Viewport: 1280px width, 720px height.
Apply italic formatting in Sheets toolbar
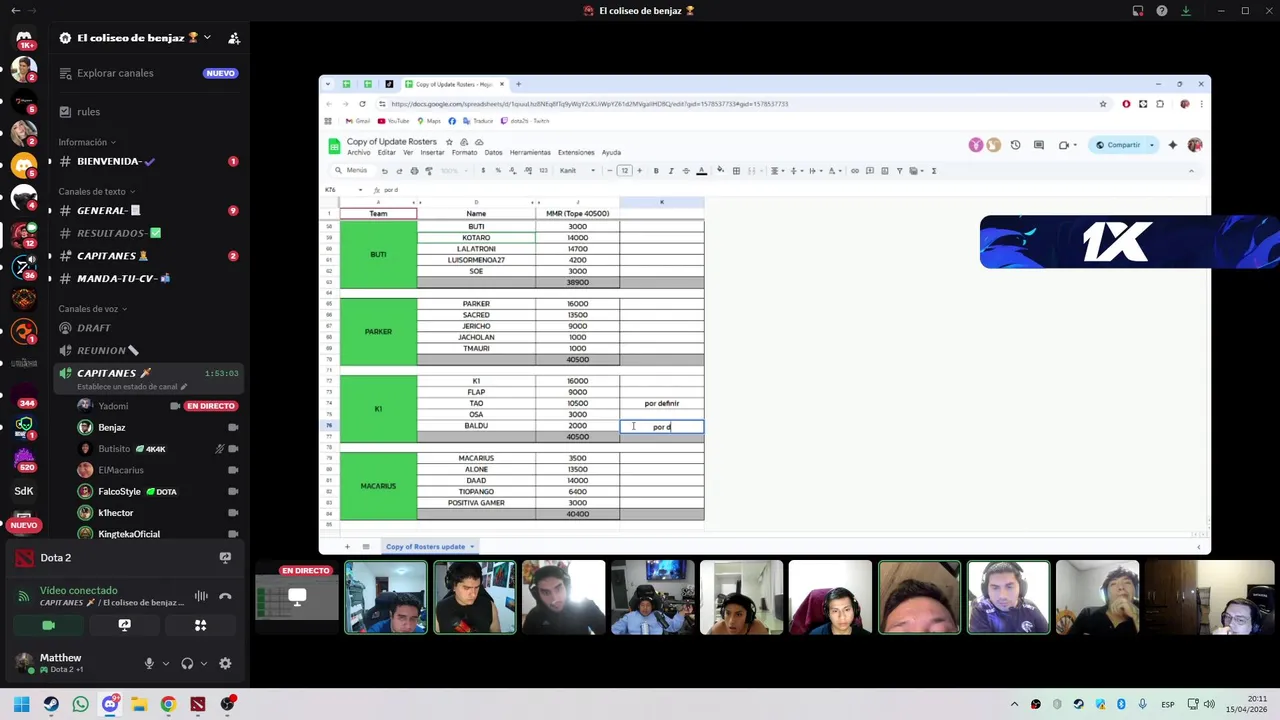(671, 170)
